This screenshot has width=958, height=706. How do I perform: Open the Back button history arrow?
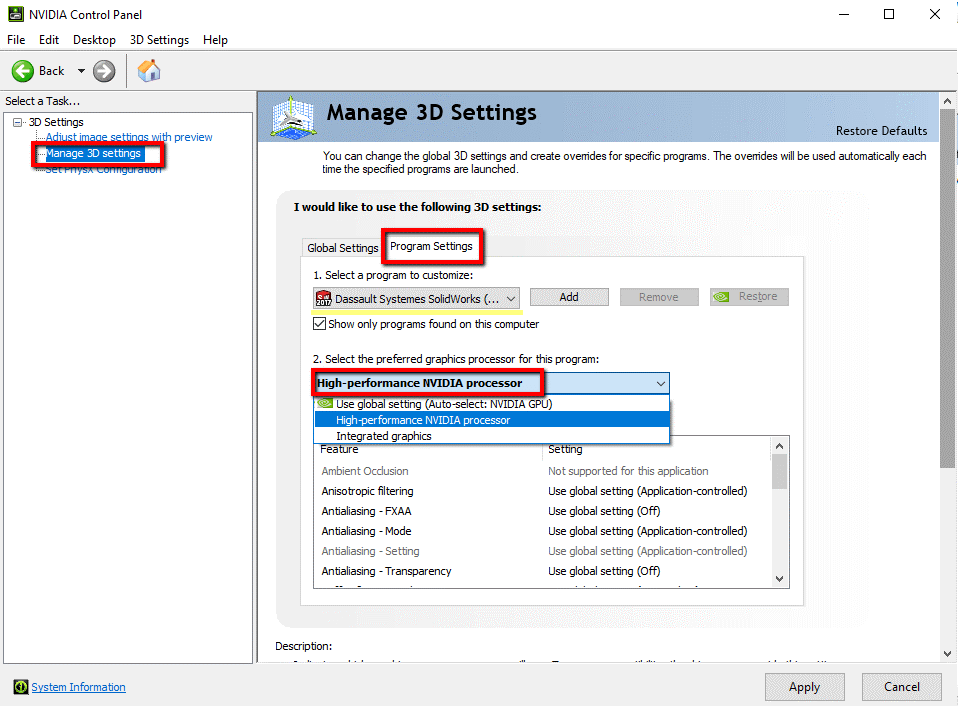81,71
